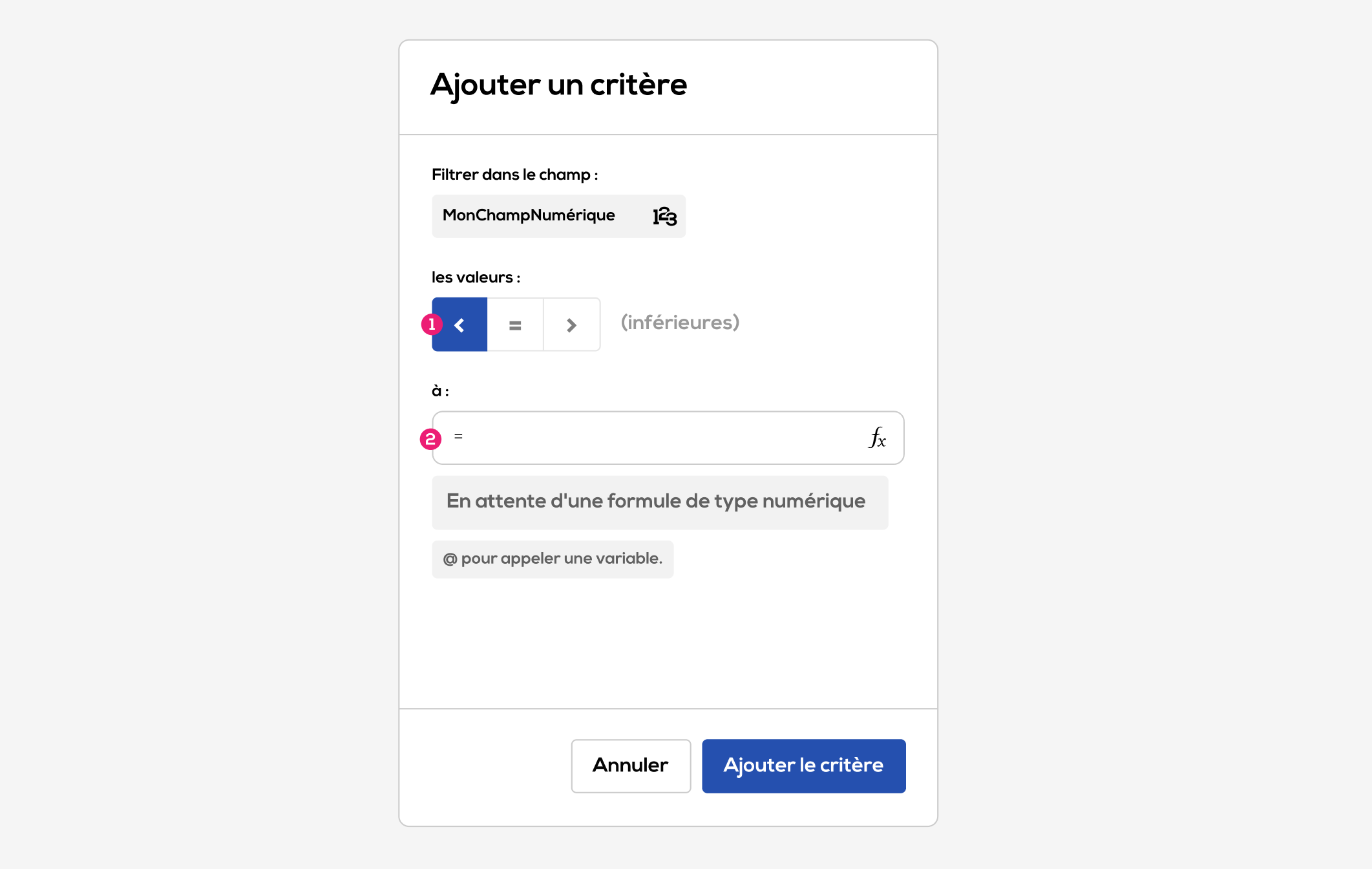The width and height of the screenshot is (1372, 869).
Task: Click the 'Ajouter un critère' dialog title
Action: point(558,85)
